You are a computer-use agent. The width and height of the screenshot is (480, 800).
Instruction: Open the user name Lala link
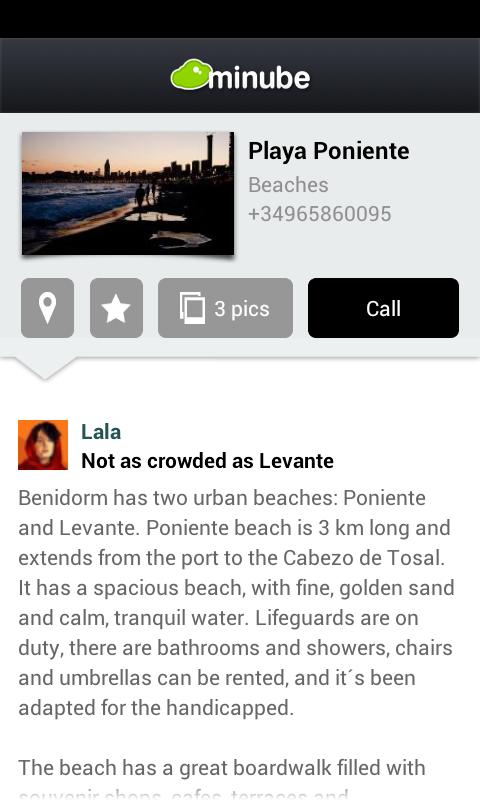tap(101, 432)
